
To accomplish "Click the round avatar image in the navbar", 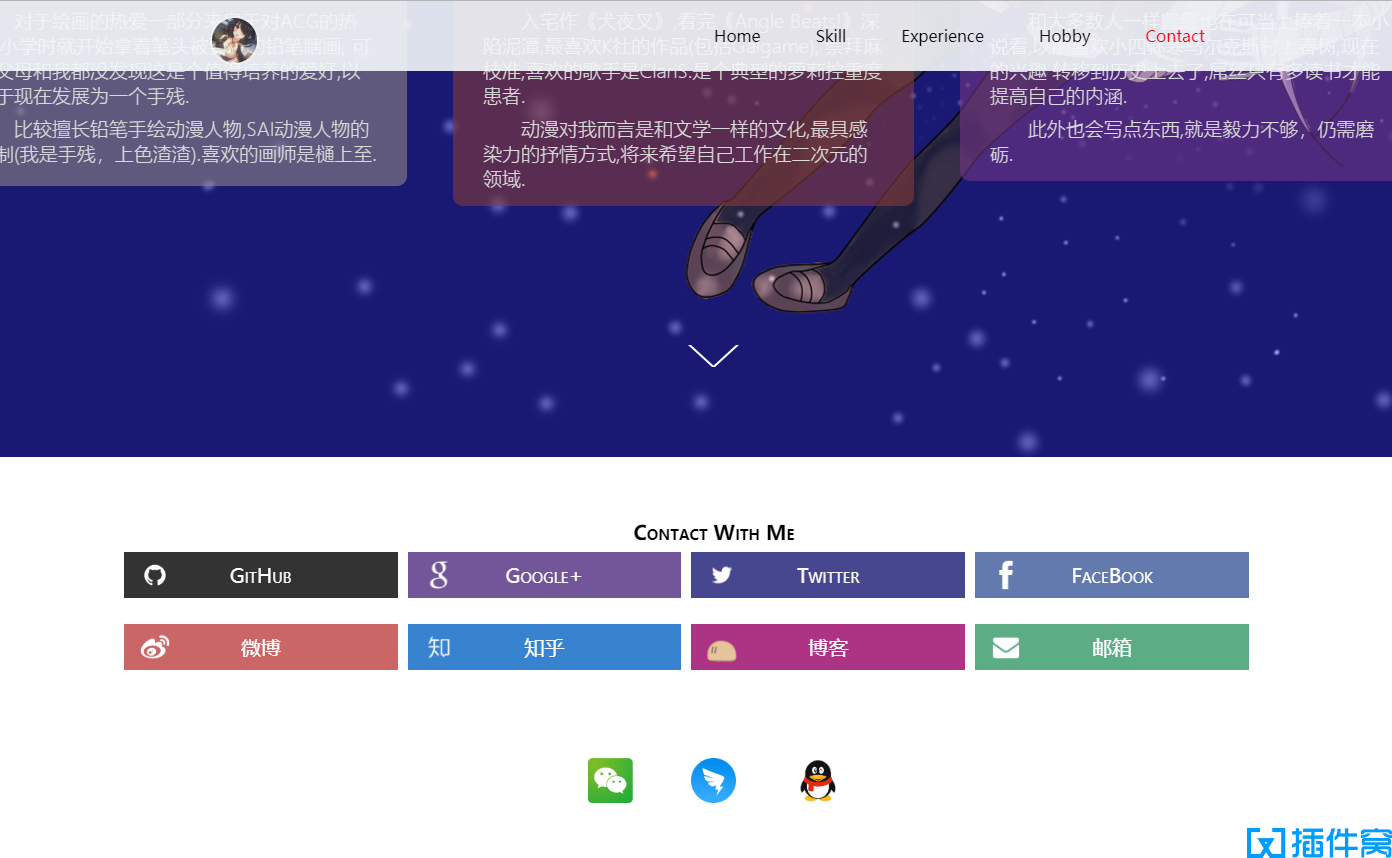I will (x=234, y=40).
